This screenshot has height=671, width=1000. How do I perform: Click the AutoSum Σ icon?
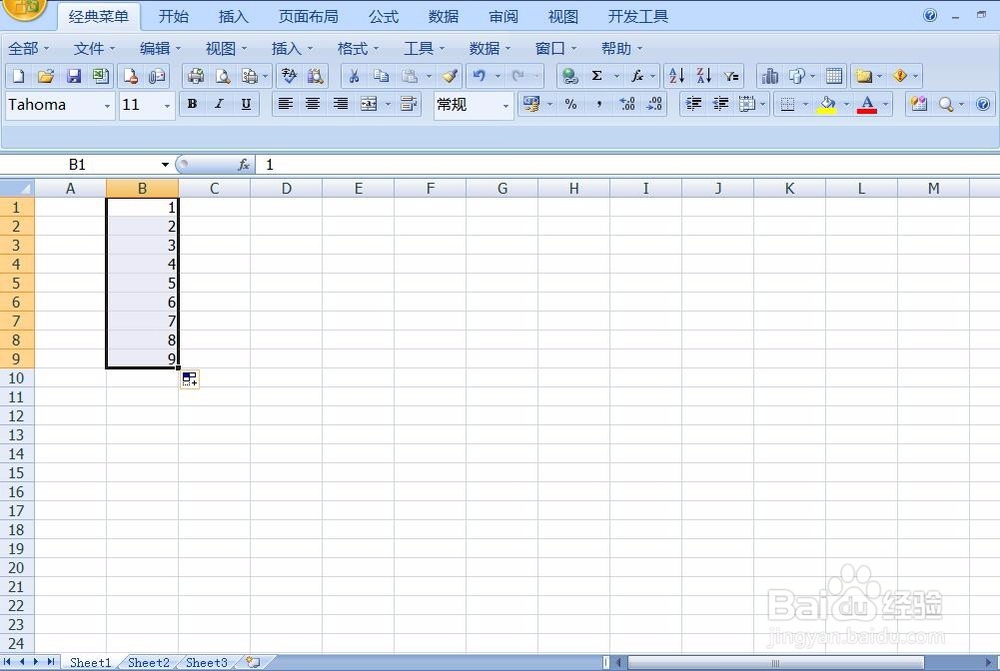coord(597,74)
